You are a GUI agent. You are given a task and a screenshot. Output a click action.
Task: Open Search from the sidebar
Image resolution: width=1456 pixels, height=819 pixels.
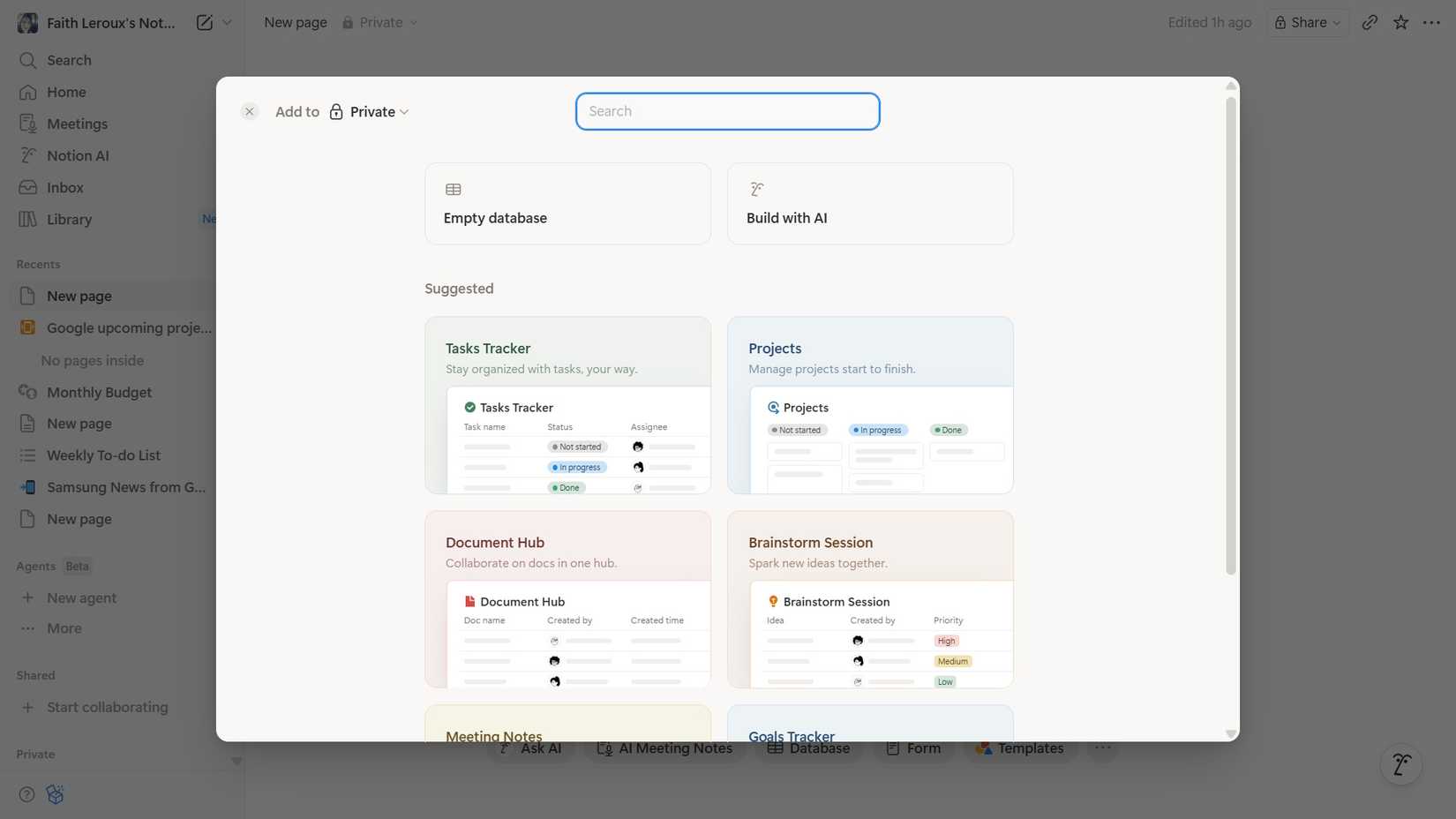point(70,59)
